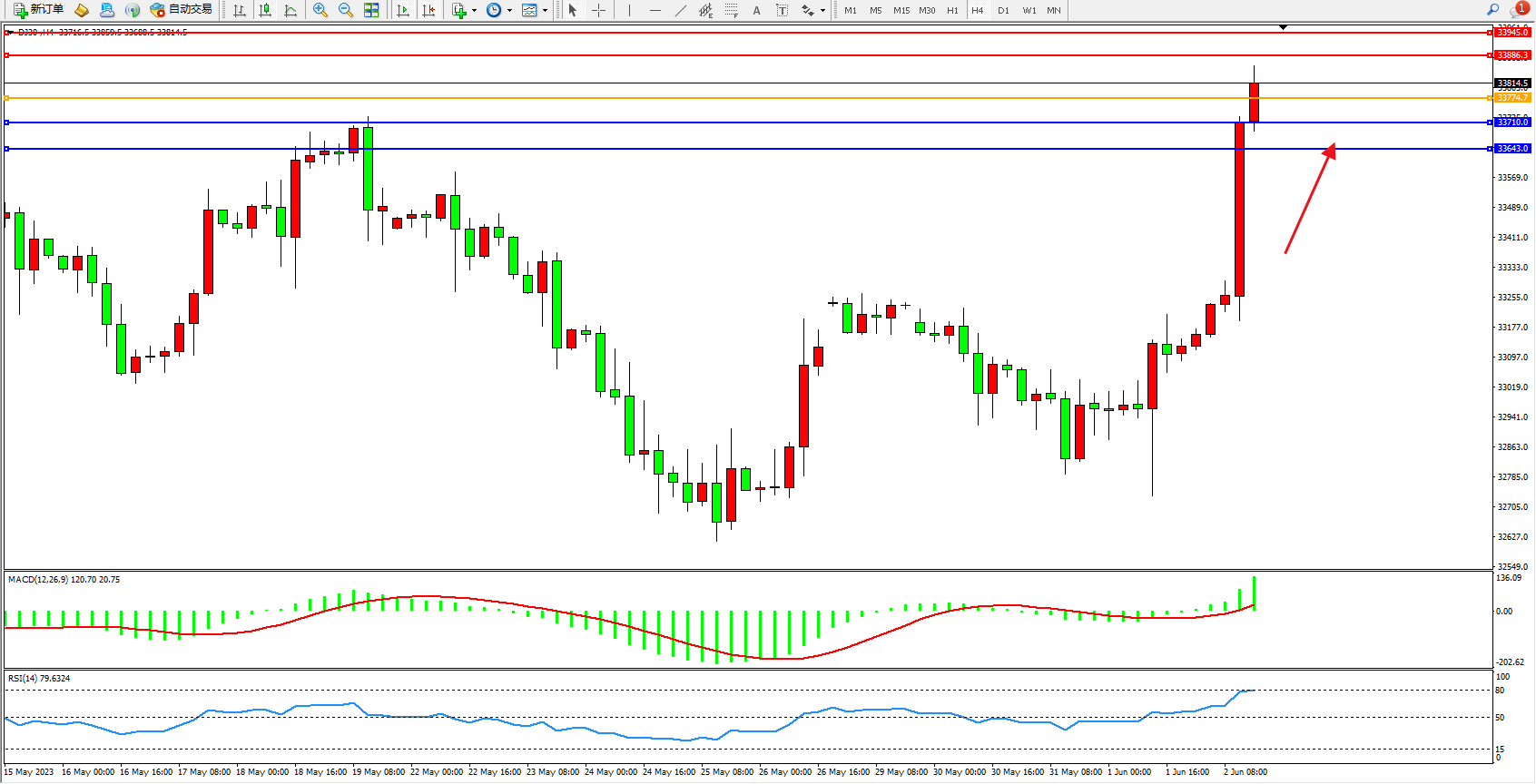Zoom in on the chart
Image resolution: width=1536 pixels, height=784 pixels.
(x=320, y=10)
